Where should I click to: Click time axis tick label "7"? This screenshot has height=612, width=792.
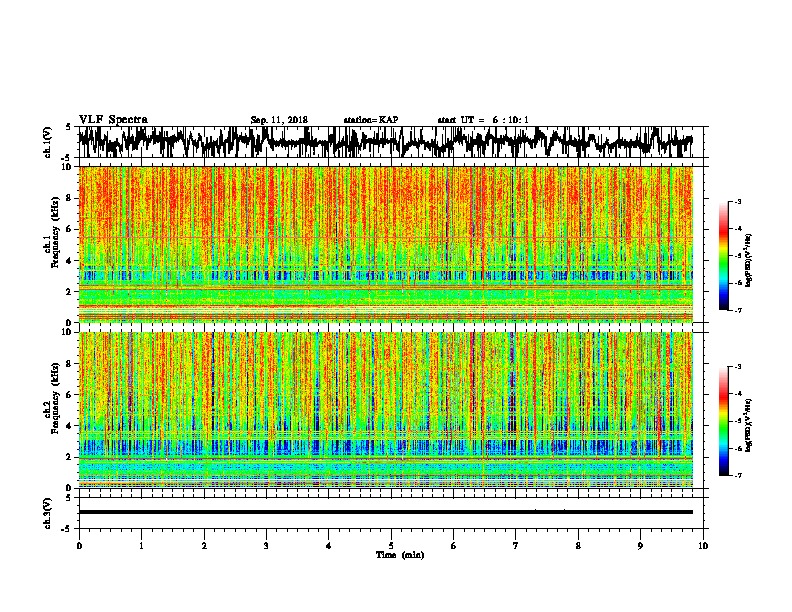click(516, 546)
